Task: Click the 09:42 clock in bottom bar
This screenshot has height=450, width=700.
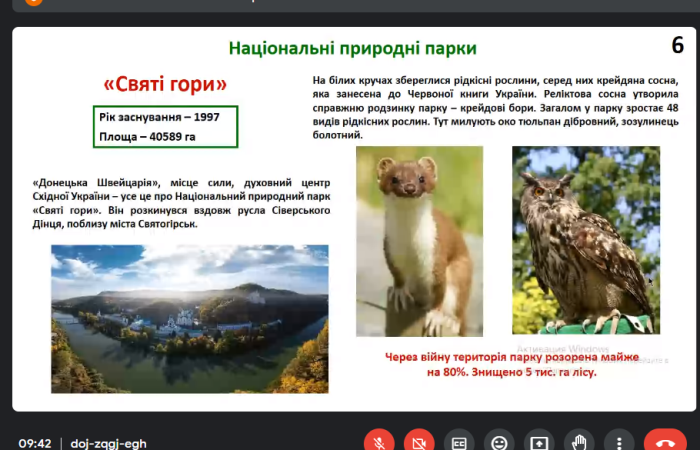Action: point(34,442)
